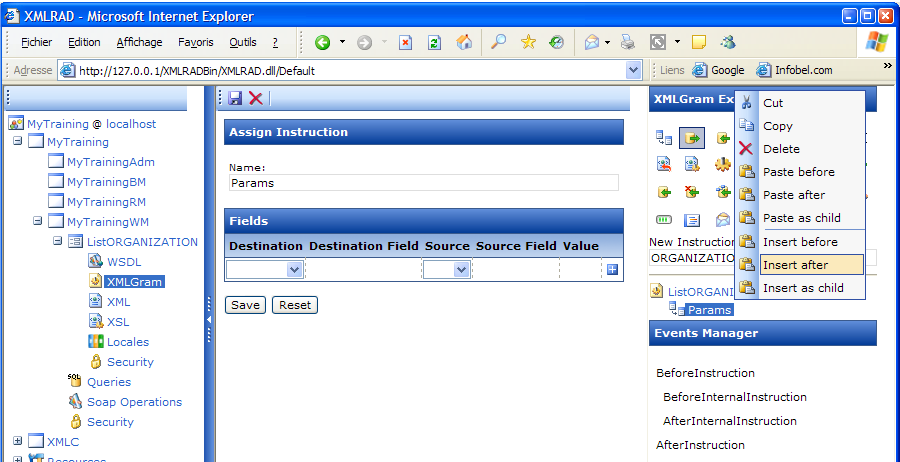
Task: Click the browser Stop icon
Action: pyautogui.click(x=405, y=42)
